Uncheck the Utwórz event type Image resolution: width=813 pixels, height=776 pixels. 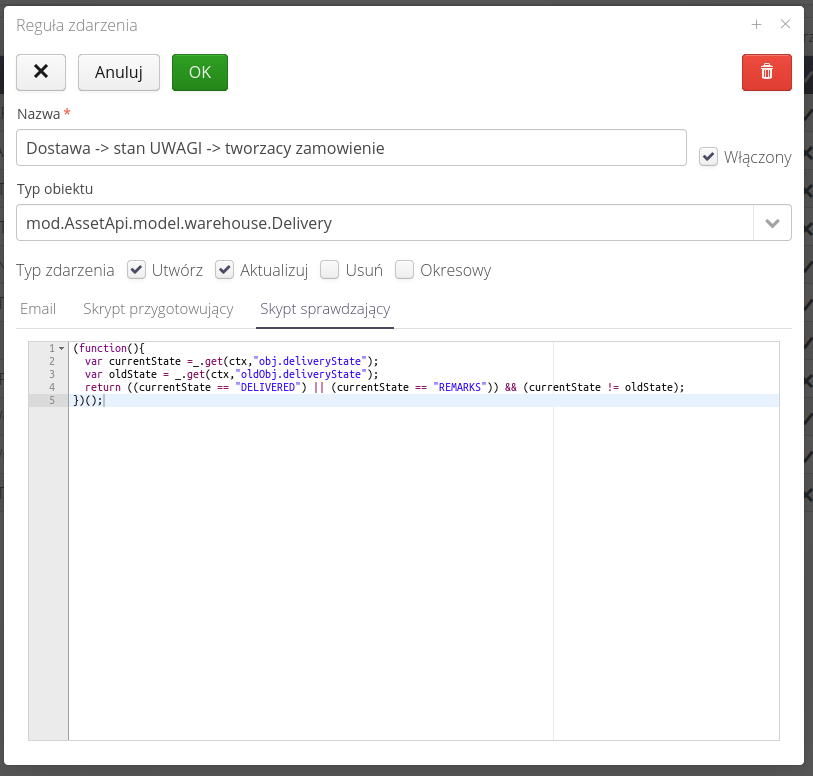tap(137, 270)
